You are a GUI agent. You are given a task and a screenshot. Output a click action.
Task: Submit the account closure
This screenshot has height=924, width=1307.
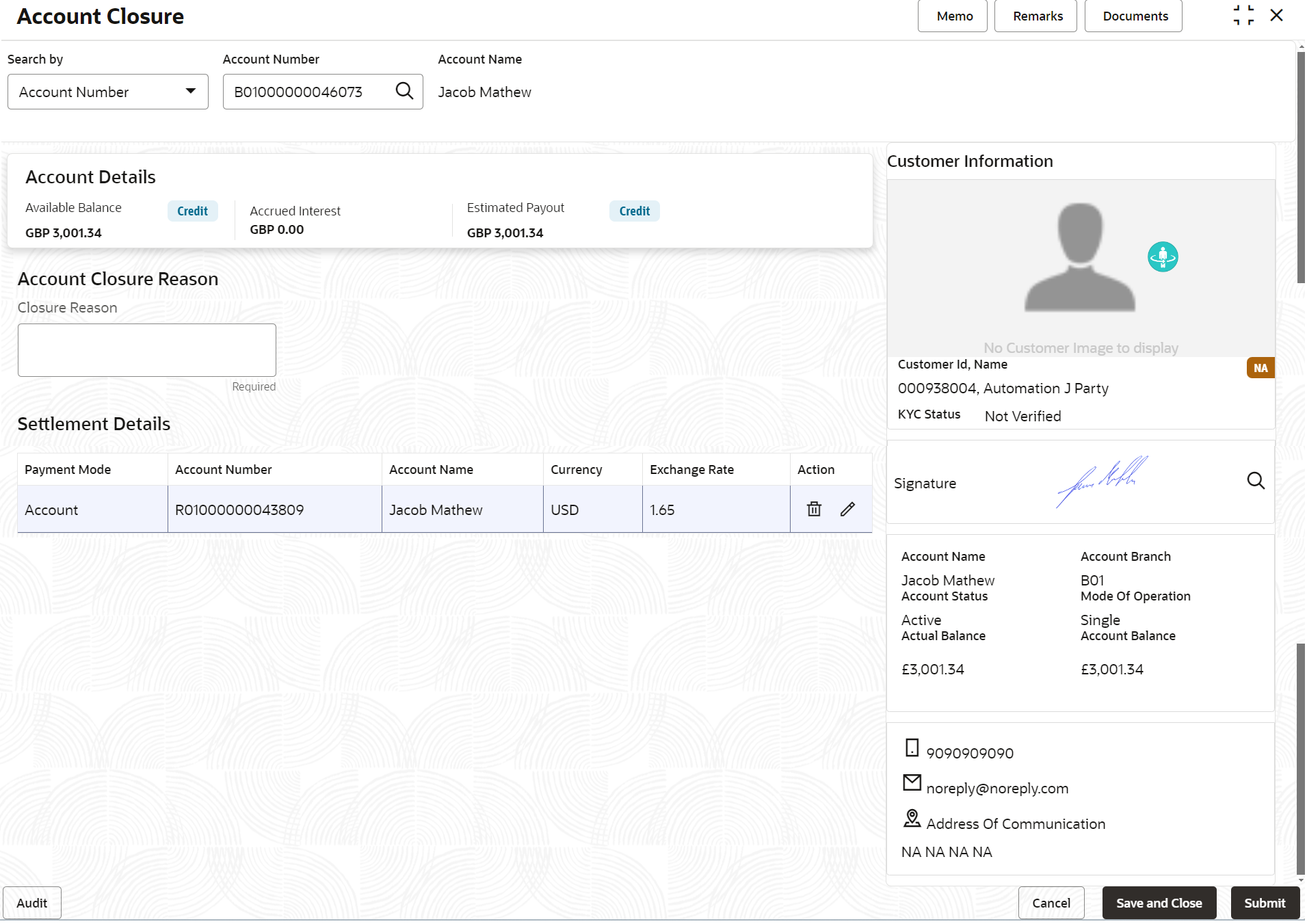(1265, 903)
